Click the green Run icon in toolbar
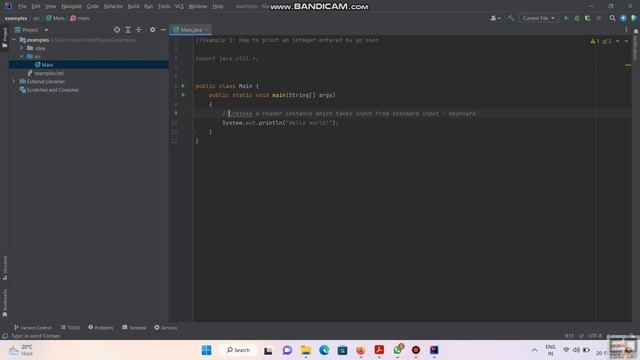 [x=566, y=18]
